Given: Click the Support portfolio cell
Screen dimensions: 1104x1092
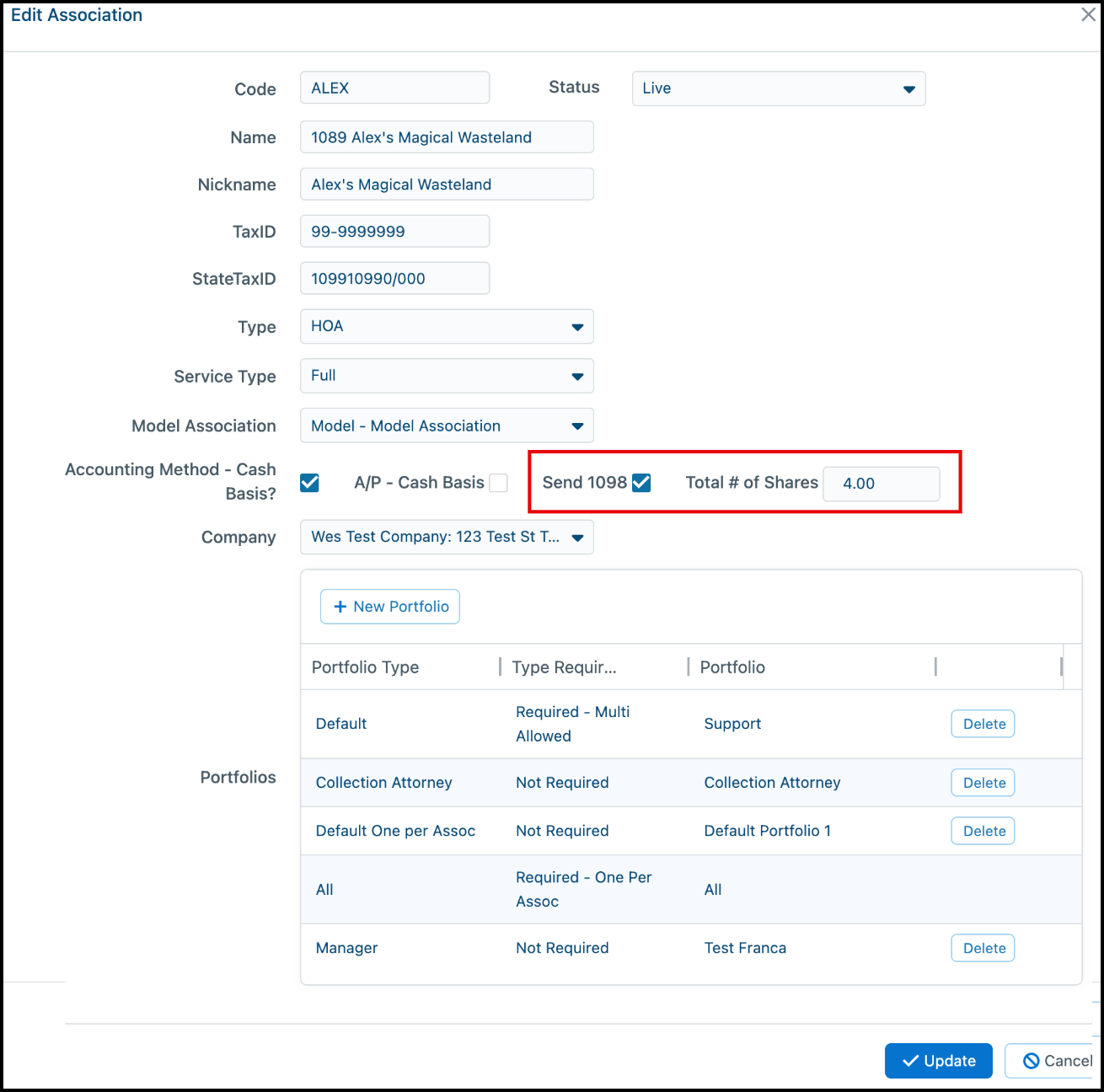Looking at the screenshot, I should 732,724.
